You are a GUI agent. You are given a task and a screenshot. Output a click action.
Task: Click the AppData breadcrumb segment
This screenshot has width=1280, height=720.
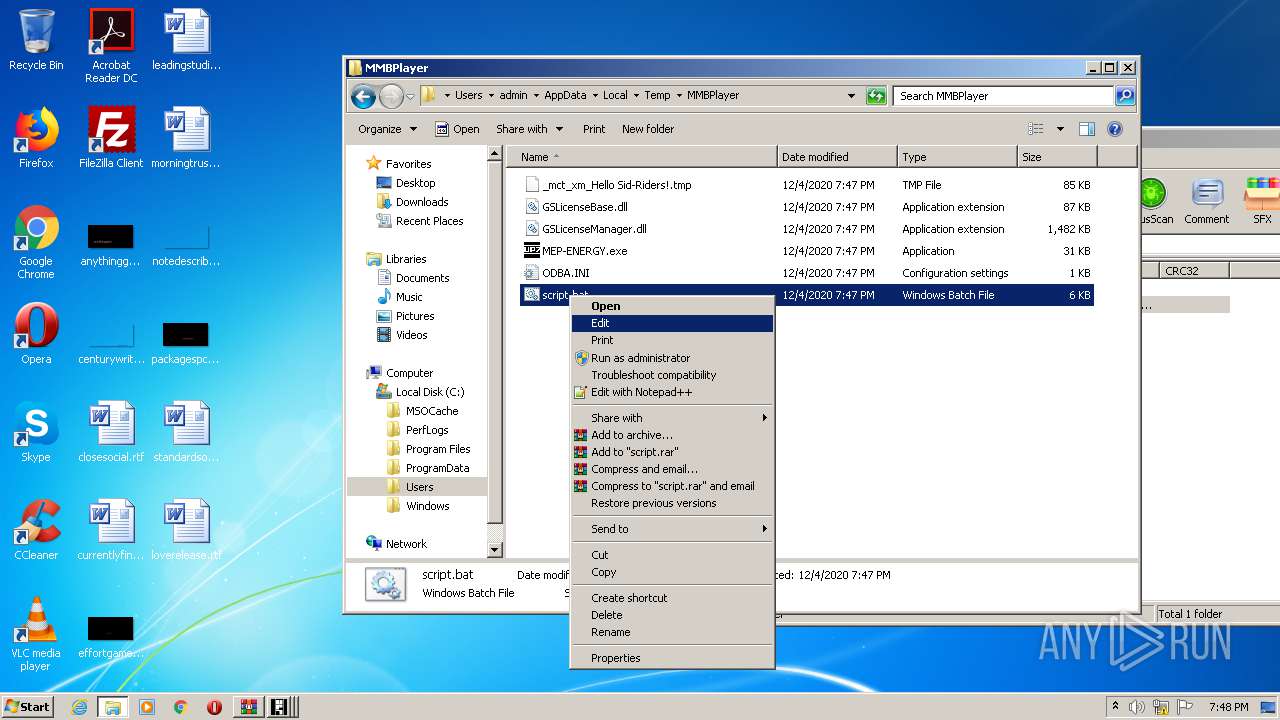coord(565,96)
